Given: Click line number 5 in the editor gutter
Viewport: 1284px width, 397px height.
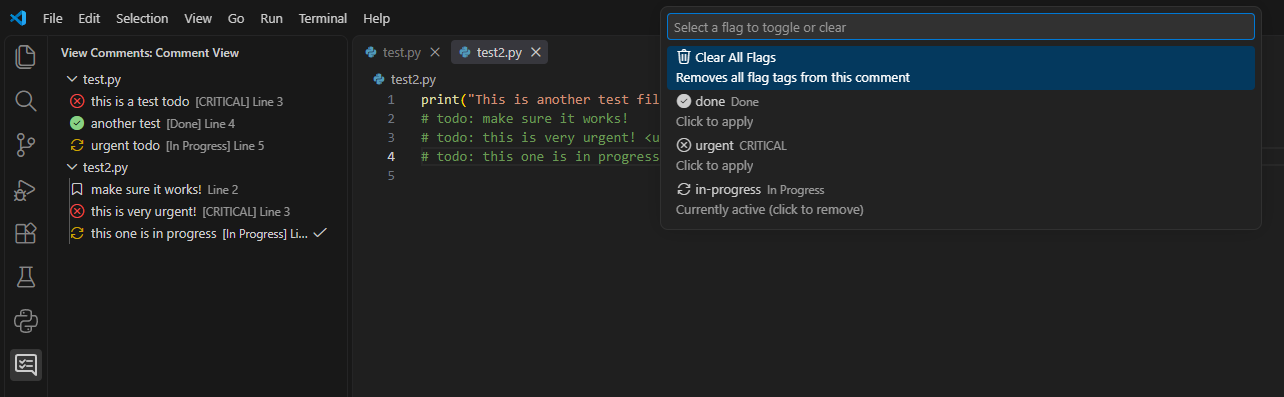Looking at the screenshot, I should 391,175.
